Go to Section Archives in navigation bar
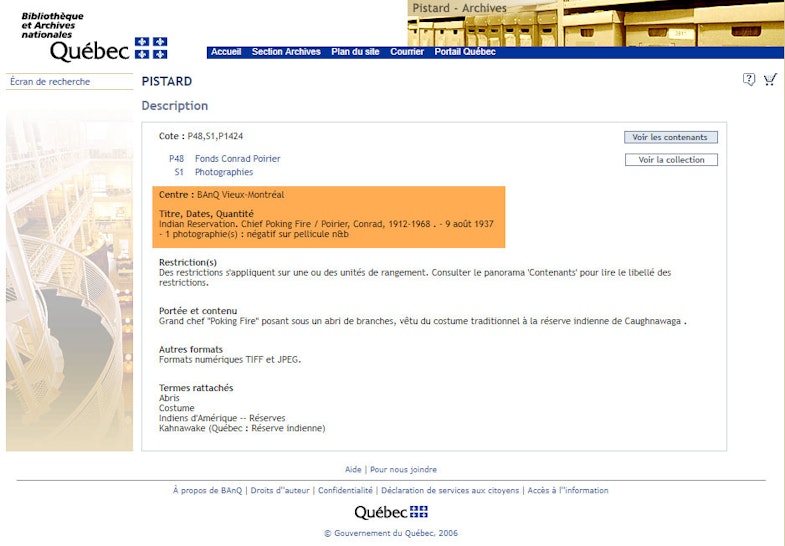Image resolution: width=785 pixels, height=546 pixels. click(286, 52)
